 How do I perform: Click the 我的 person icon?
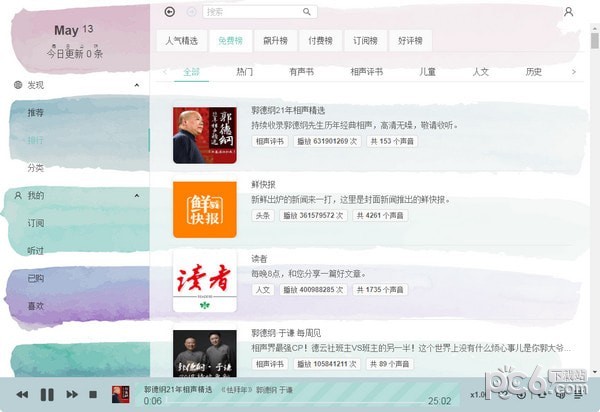point(18,195)
